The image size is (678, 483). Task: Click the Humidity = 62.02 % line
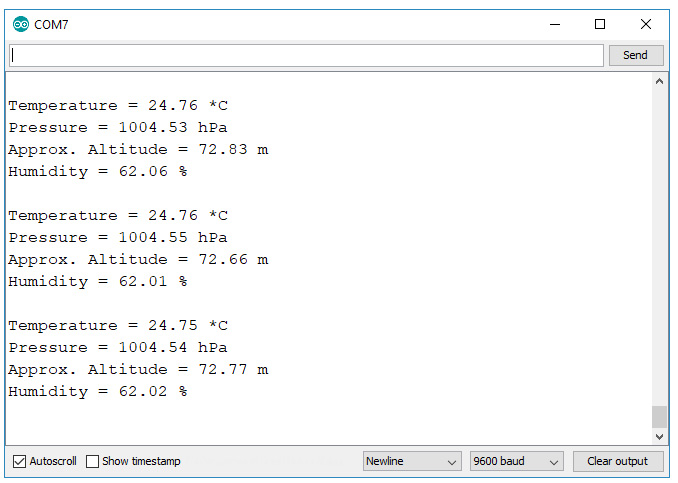(x=98, y=392)
